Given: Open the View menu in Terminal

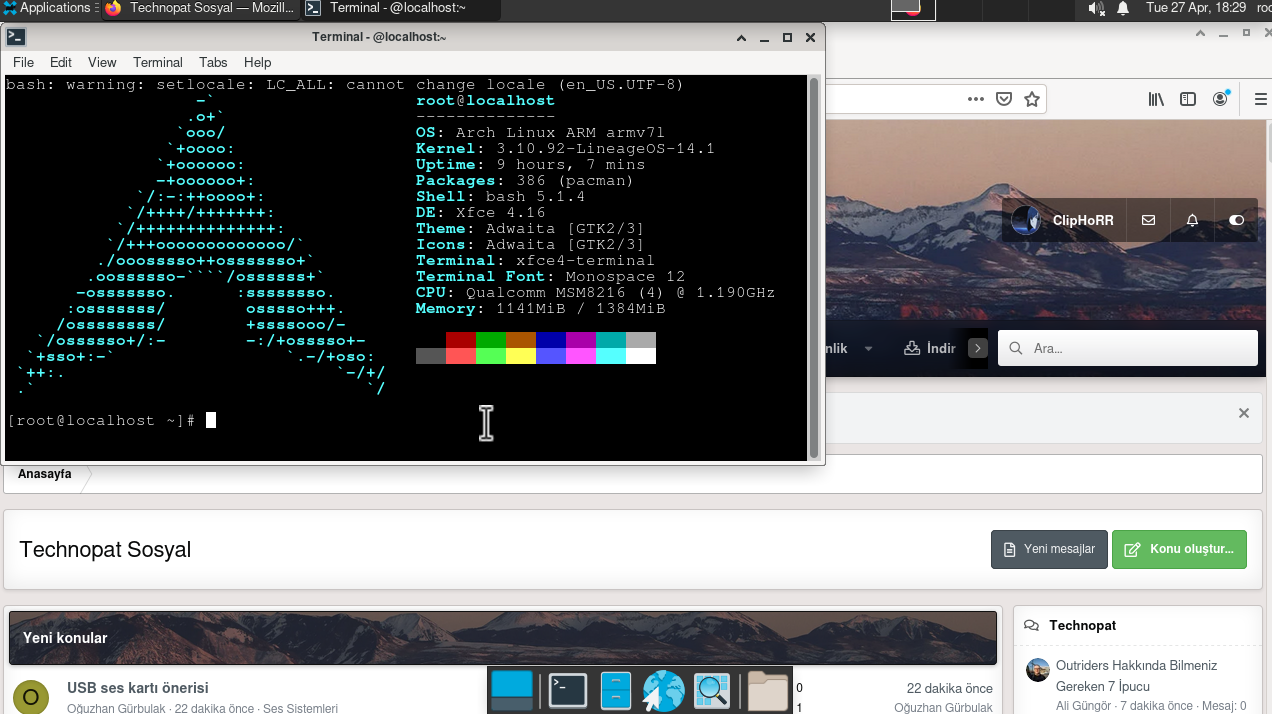Looking at the screenshot, I should (x=102, y=62).
